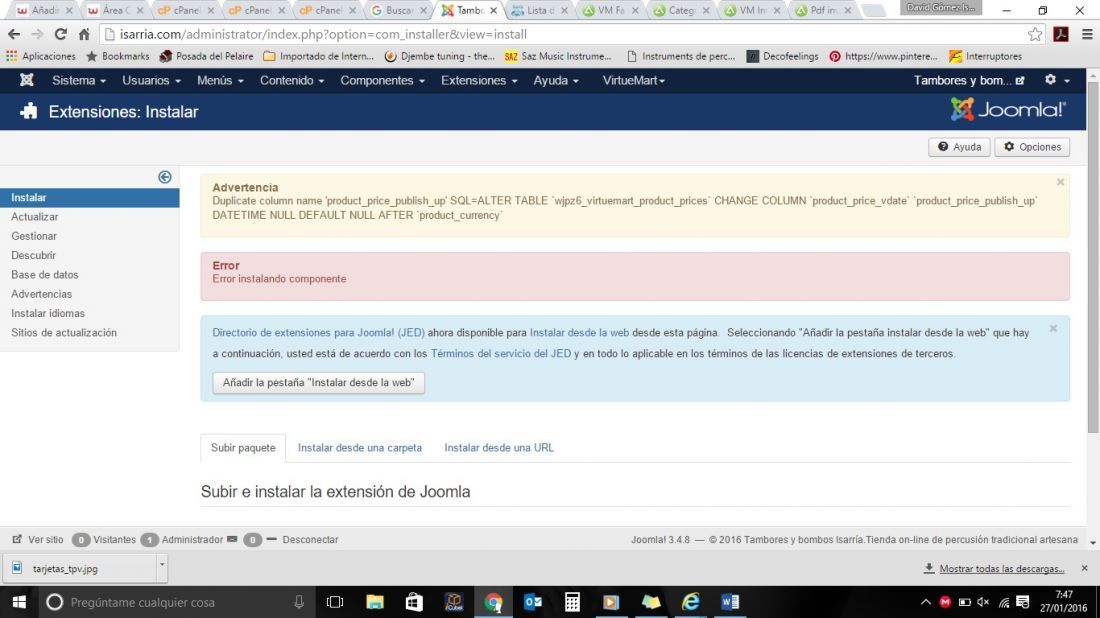Open the settings gear user menu

click(x=1057, y=80)
